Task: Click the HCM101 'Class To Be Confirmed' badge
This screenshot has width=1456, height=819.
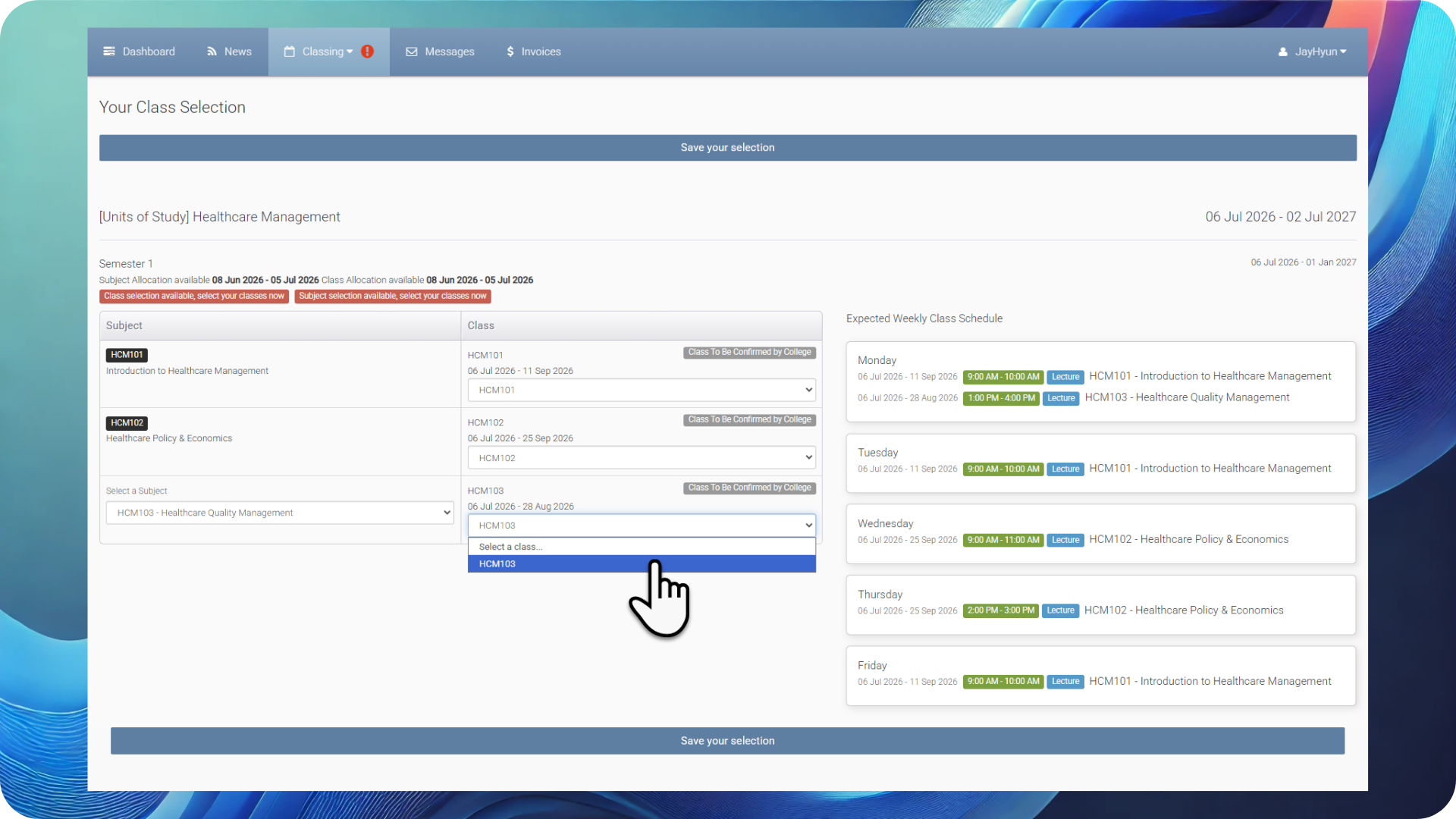Action: pos(749,353)
